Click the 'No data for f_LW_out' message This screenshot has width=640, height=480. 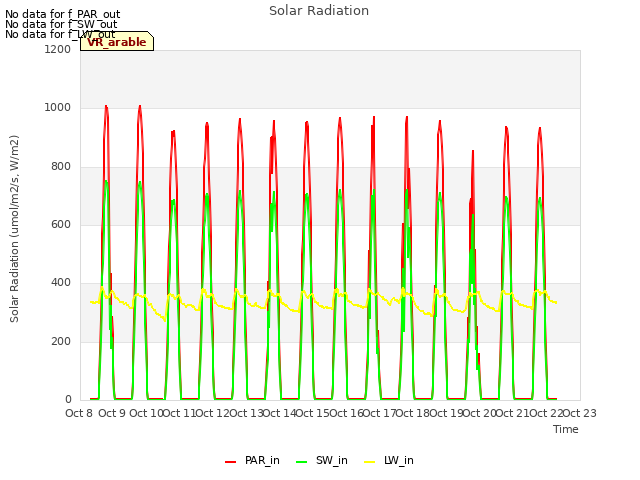click(x=60, y=34)
